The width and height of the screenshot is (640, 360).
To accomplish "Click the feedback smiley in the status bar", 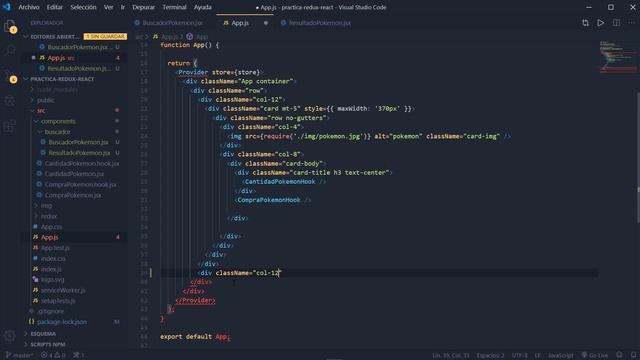I will (x=619, y=355).
